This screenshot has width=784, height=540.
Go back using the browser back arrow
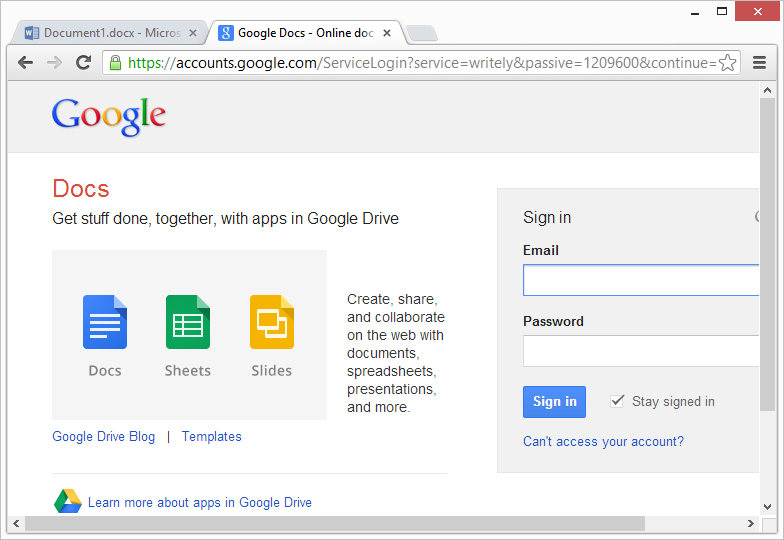point(25,62)
